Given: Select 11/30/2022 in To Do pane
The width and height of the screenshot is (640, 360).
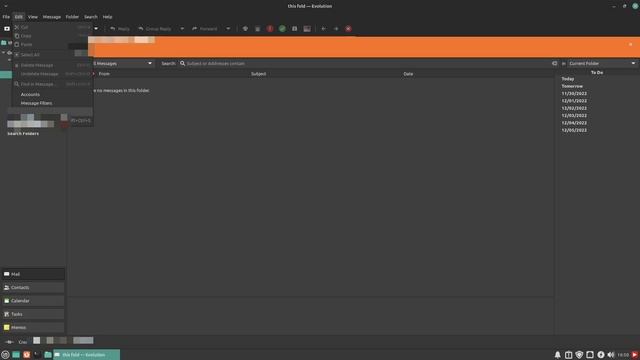Looking at the screenshot, I should tap(574, 93).
